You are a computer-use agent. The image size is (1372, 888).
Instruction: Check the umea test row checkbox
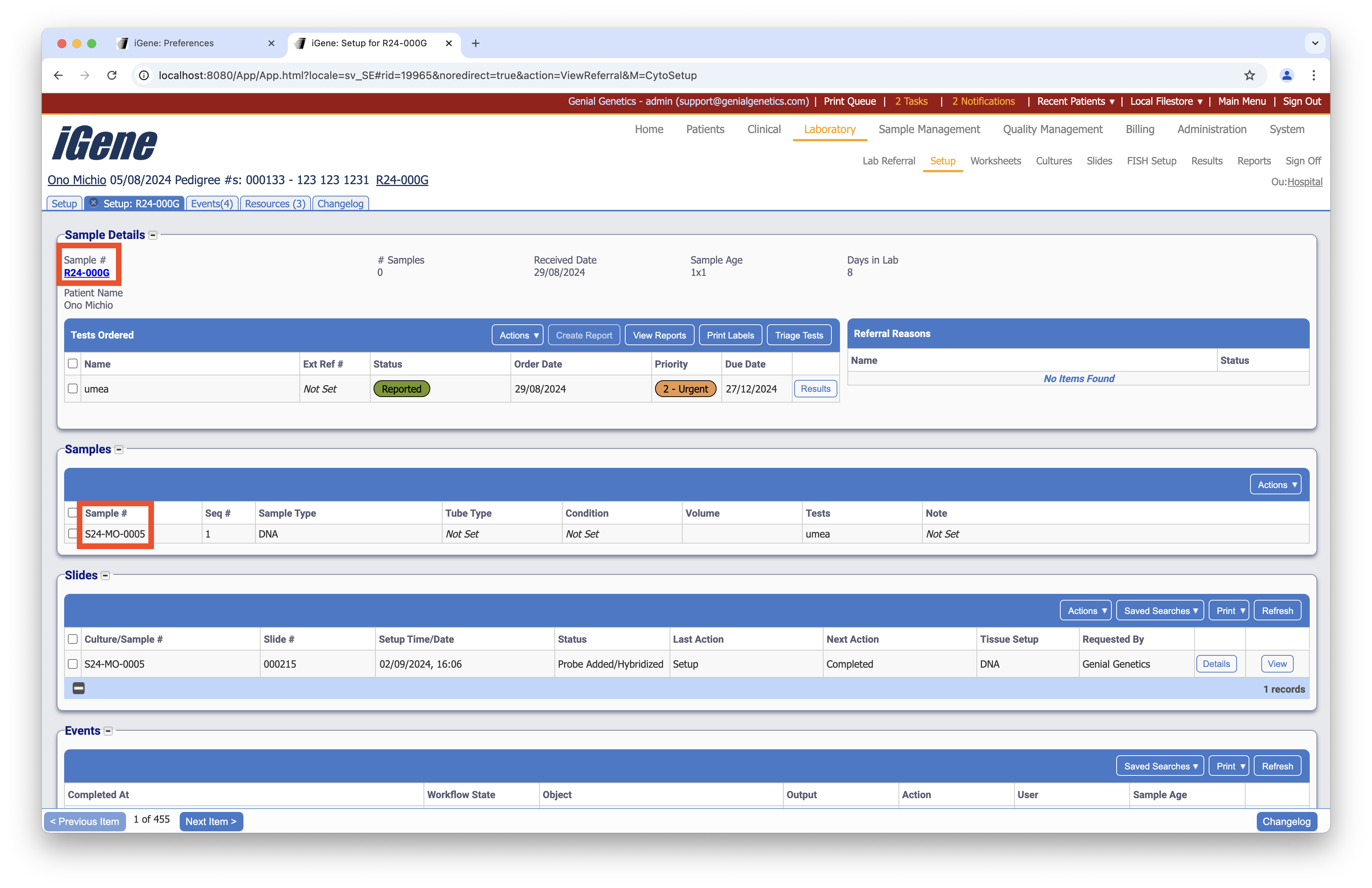click(73, 389)
